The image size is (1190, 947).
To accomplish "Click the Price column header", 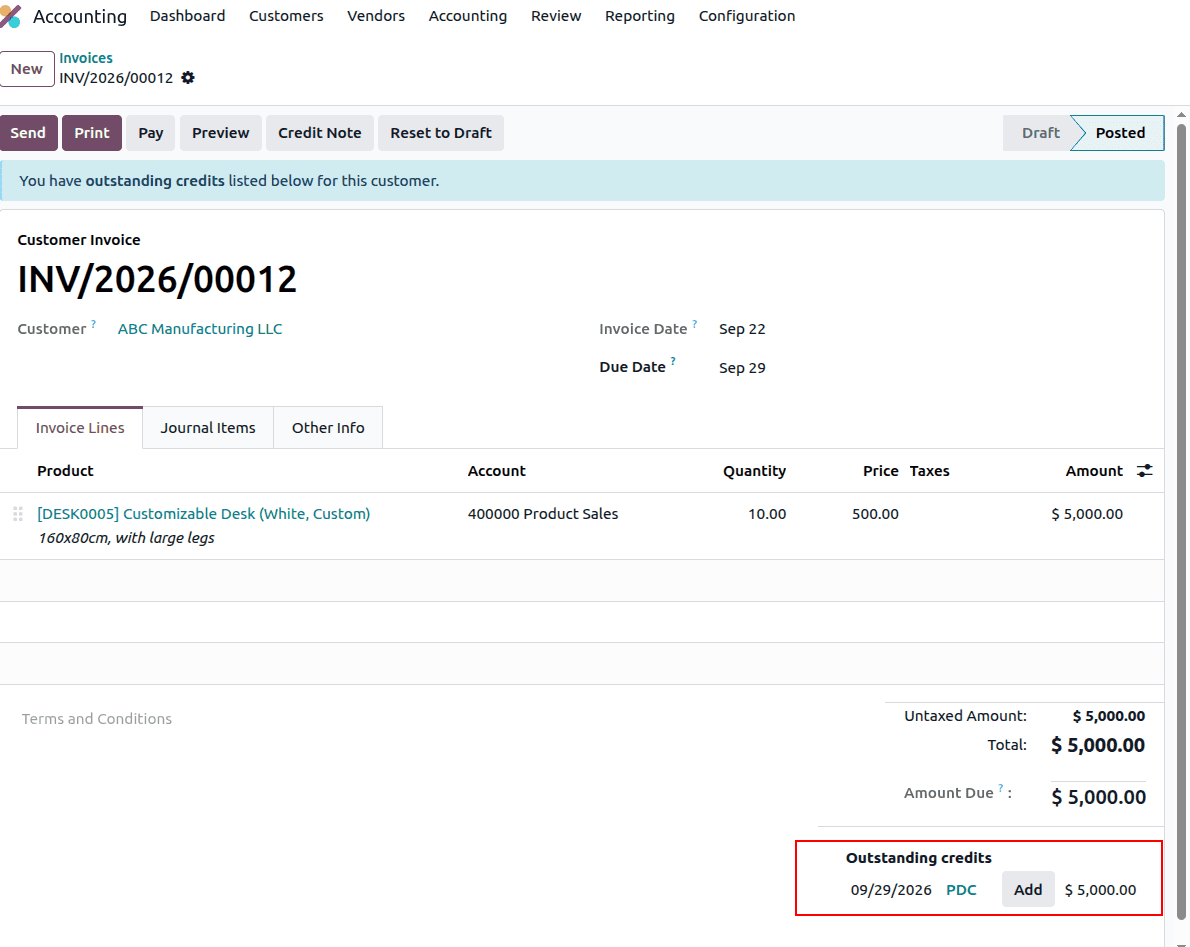I will [x=880, y=470].
